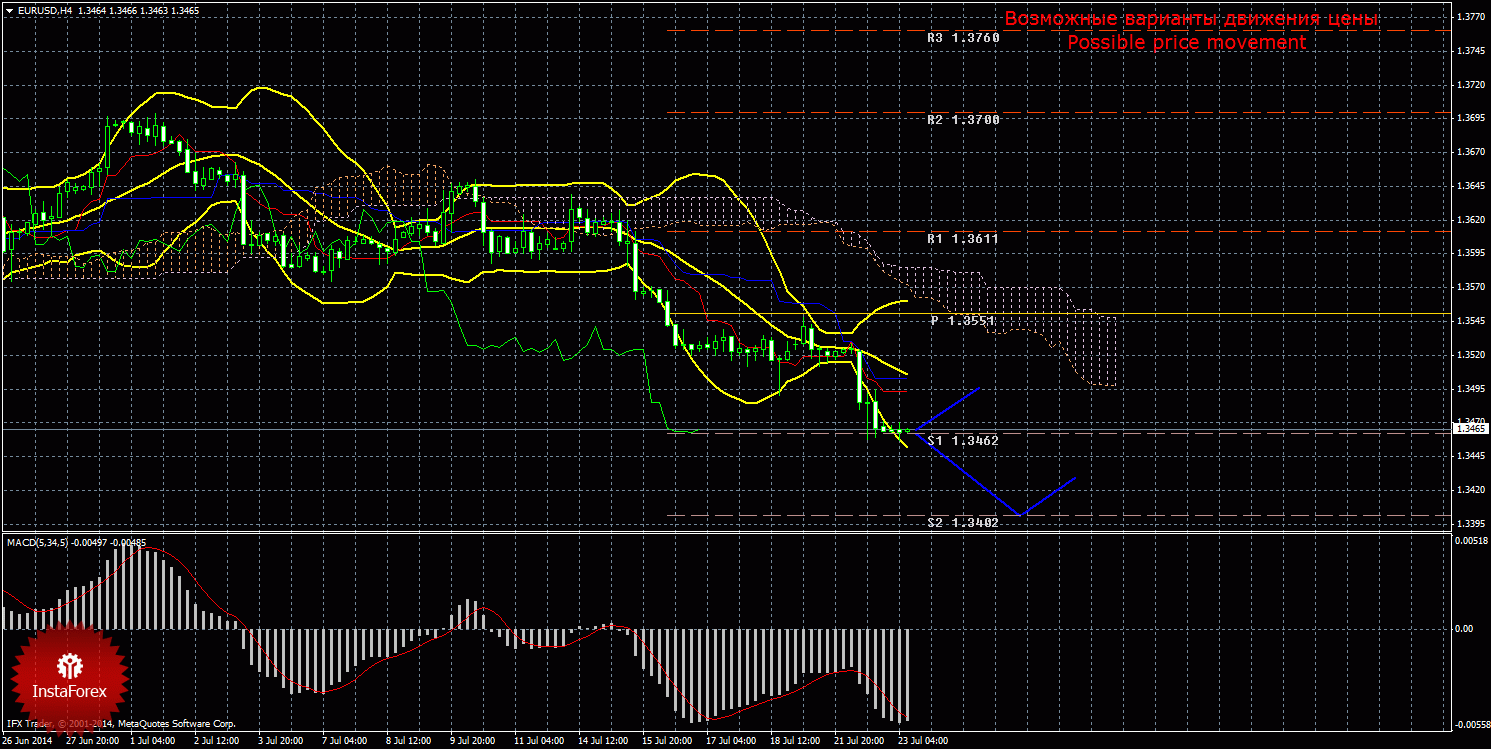Select the R2 1.3700 resistance label

[963, 119]
